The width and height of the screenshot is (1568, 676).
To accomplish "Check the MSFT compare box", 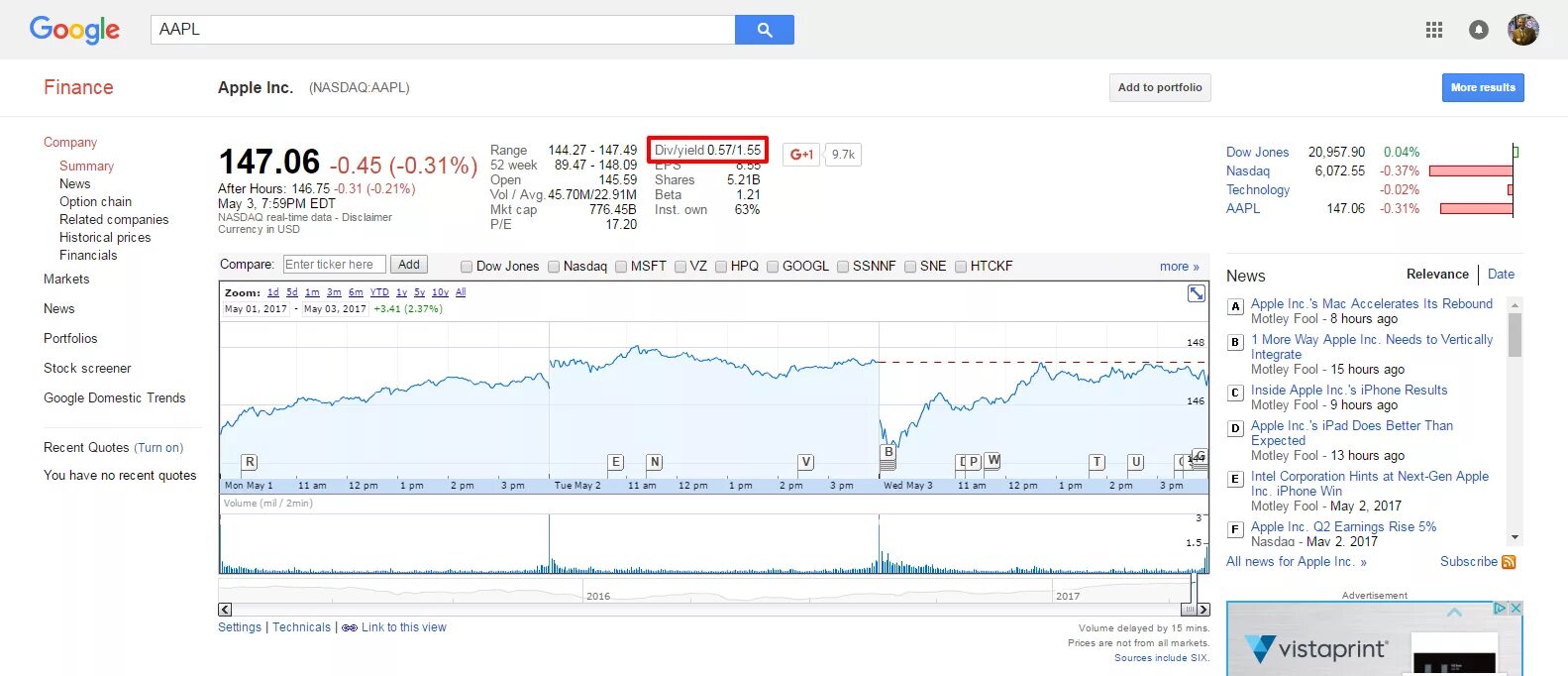I will [x=621, y=267].
